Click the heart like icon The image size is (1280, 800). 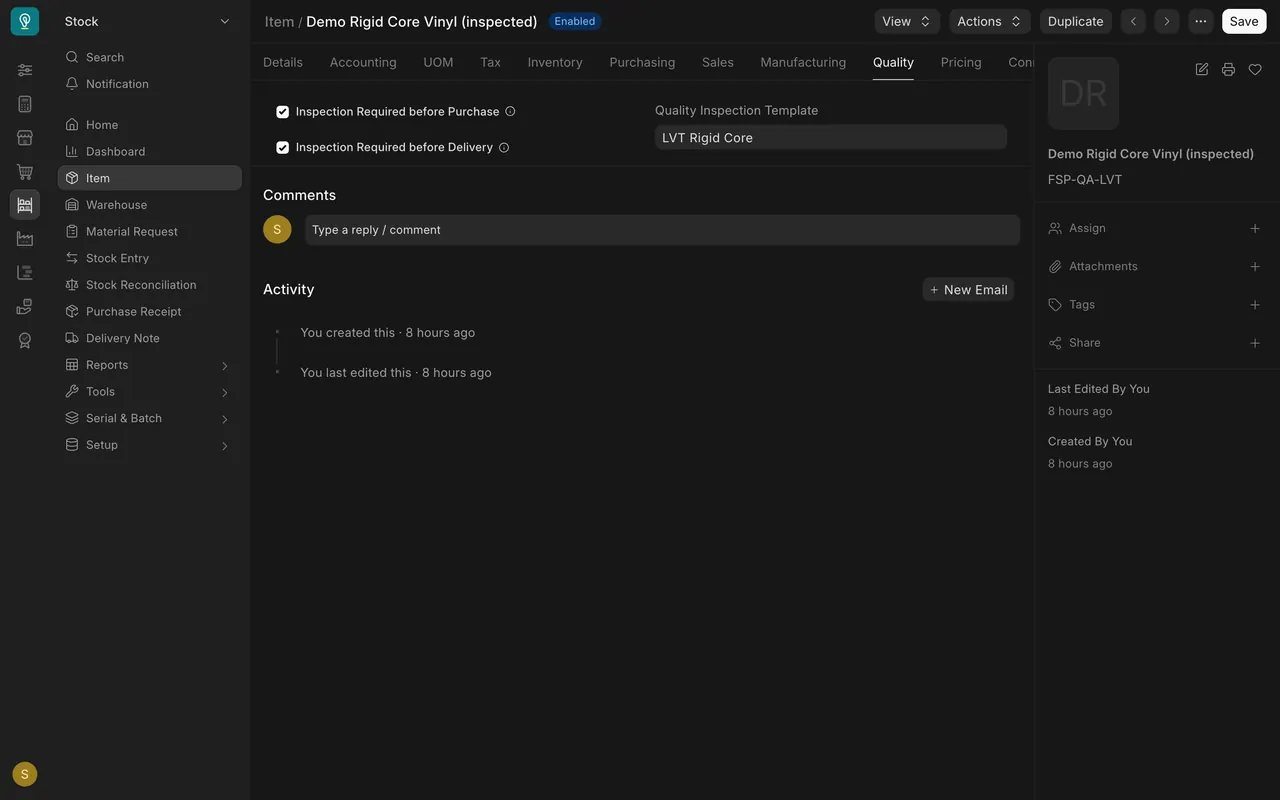pos(1255,69)
